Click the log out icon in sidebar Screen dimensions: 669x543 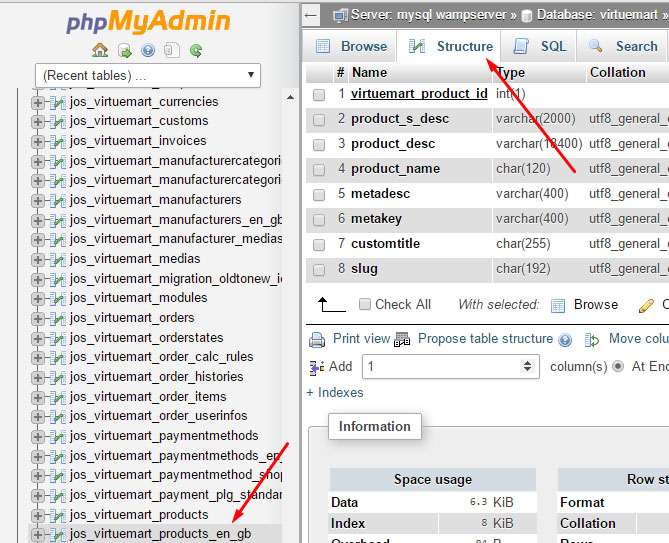pos(125,51)
